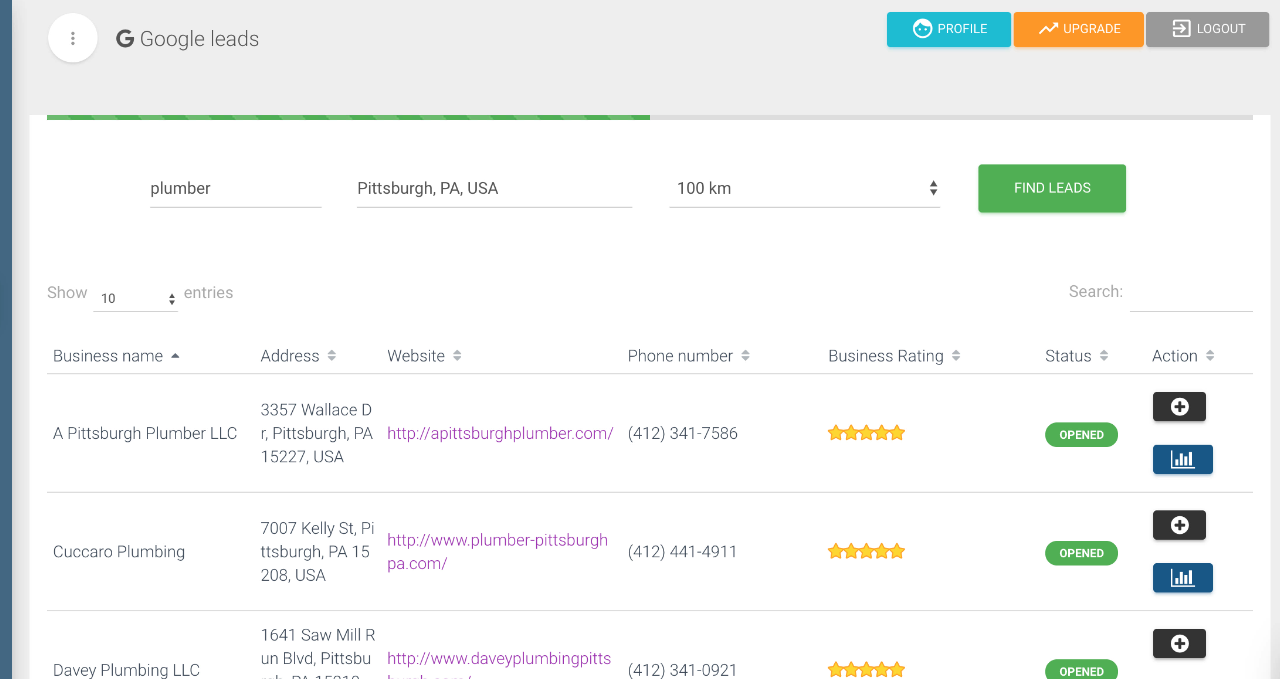Image resolution: width=1280 pixels, height=679 pixels.
Task: Sort table by Action column
Action: point(1183,356)
